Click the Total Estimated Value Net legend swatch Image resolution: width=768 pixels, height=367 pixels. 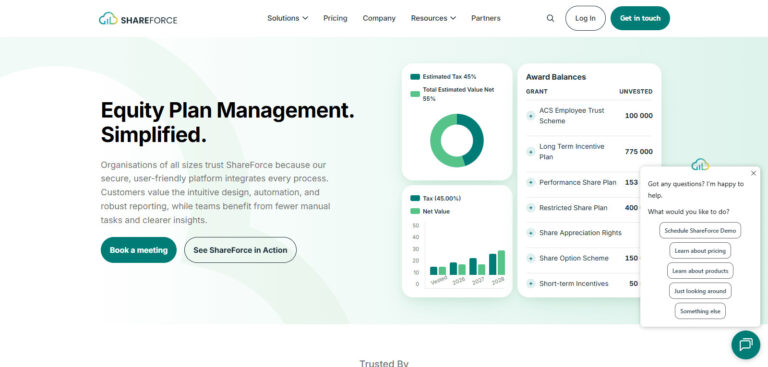[x=415, y=94]
